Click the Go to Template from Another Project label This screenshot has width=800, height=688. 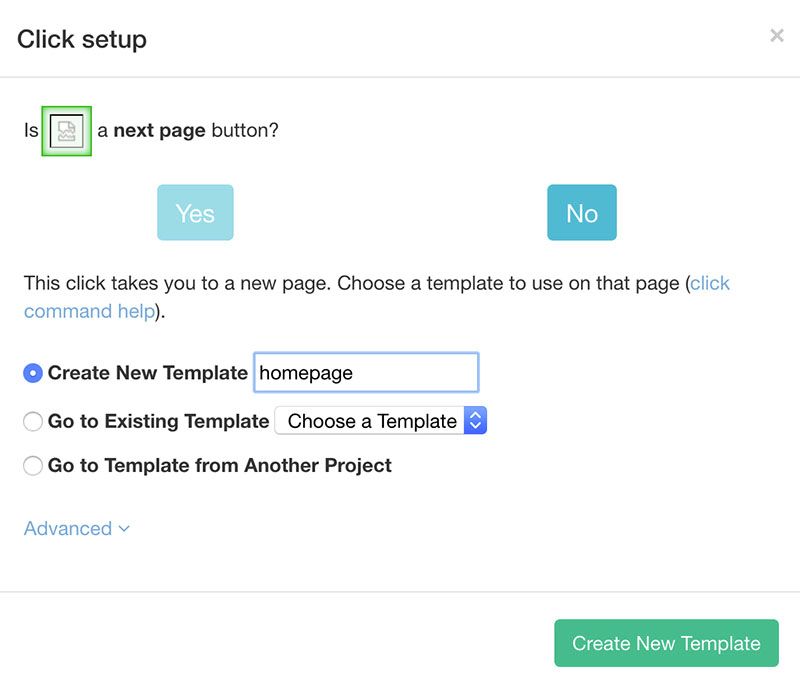coord(219,465)
